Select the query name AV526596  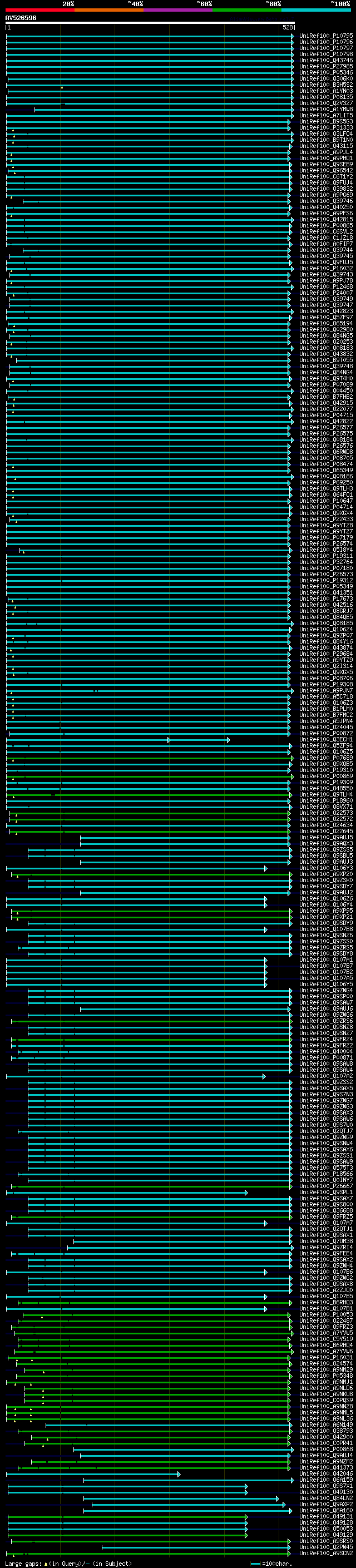(21, 18)
